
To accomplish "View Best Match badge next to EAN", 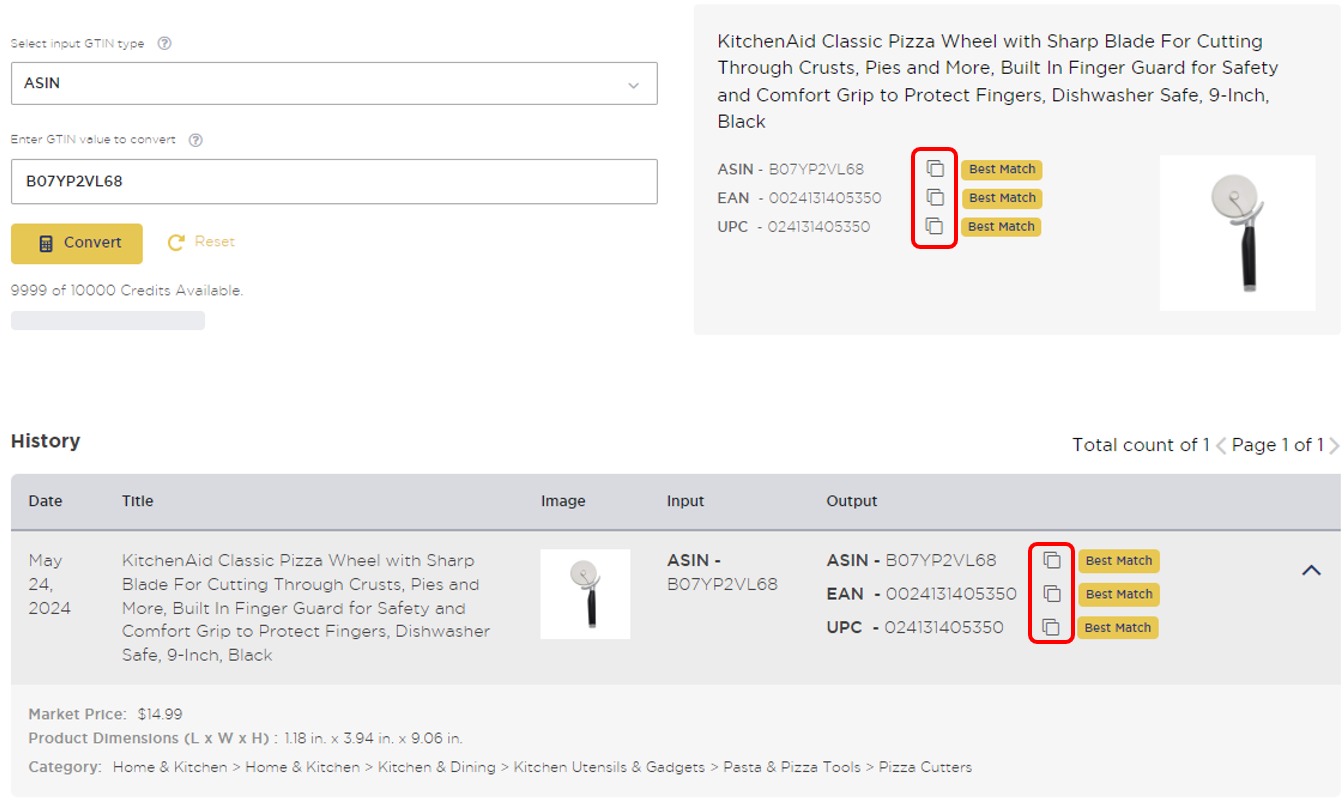I will (1001, 198).
